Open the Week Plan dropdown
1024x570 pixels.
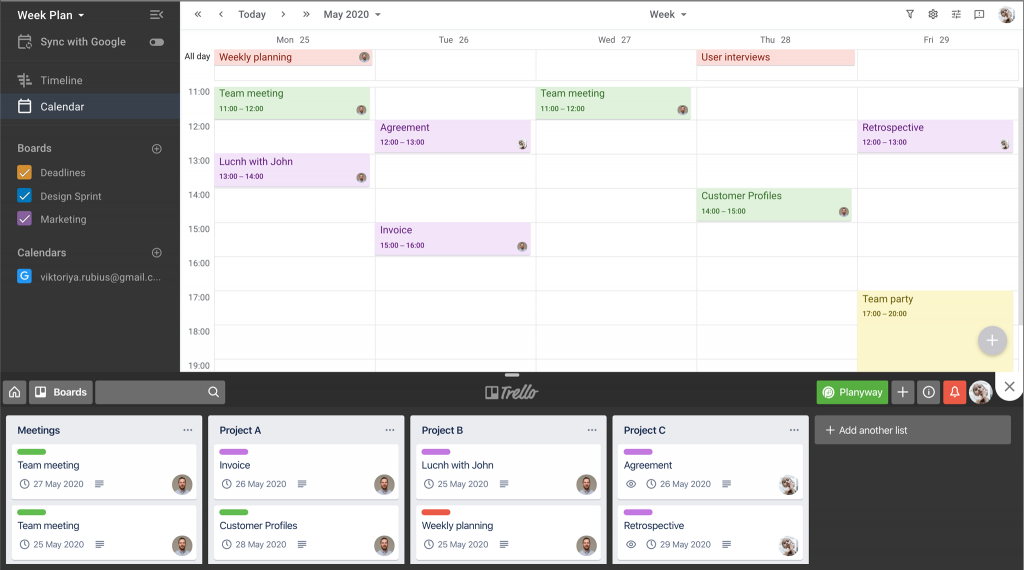click(x=51, y=15)
